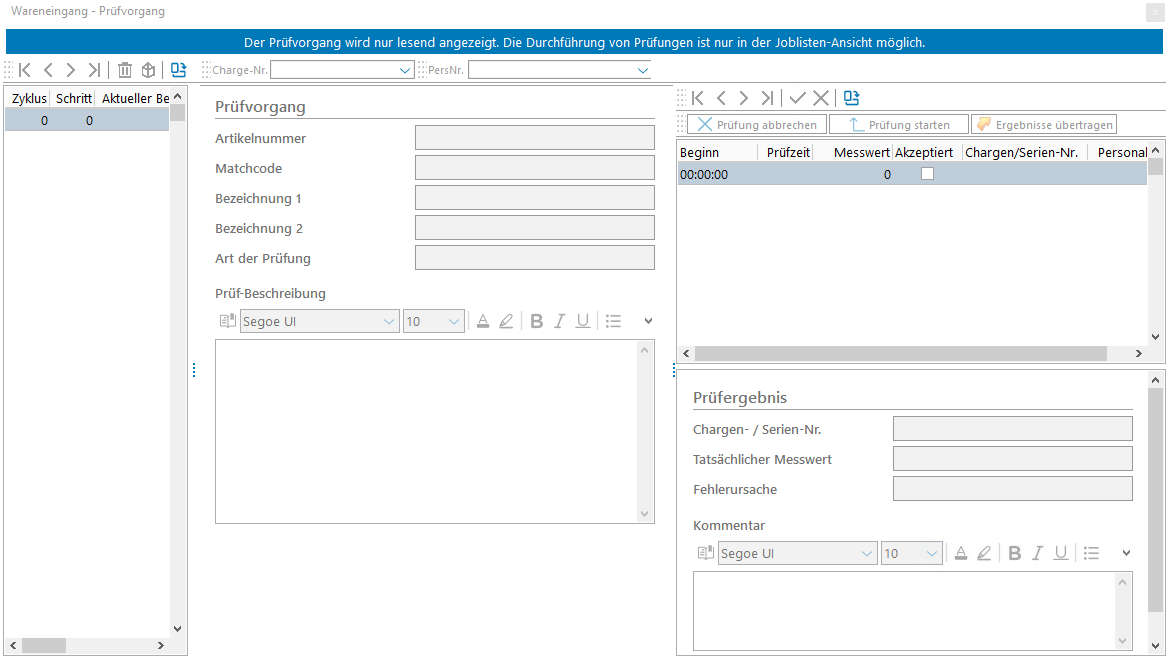Viewport: 1172px width, 660px height.
Task: Click the Zyklus column header
Action: coord(29,98)
